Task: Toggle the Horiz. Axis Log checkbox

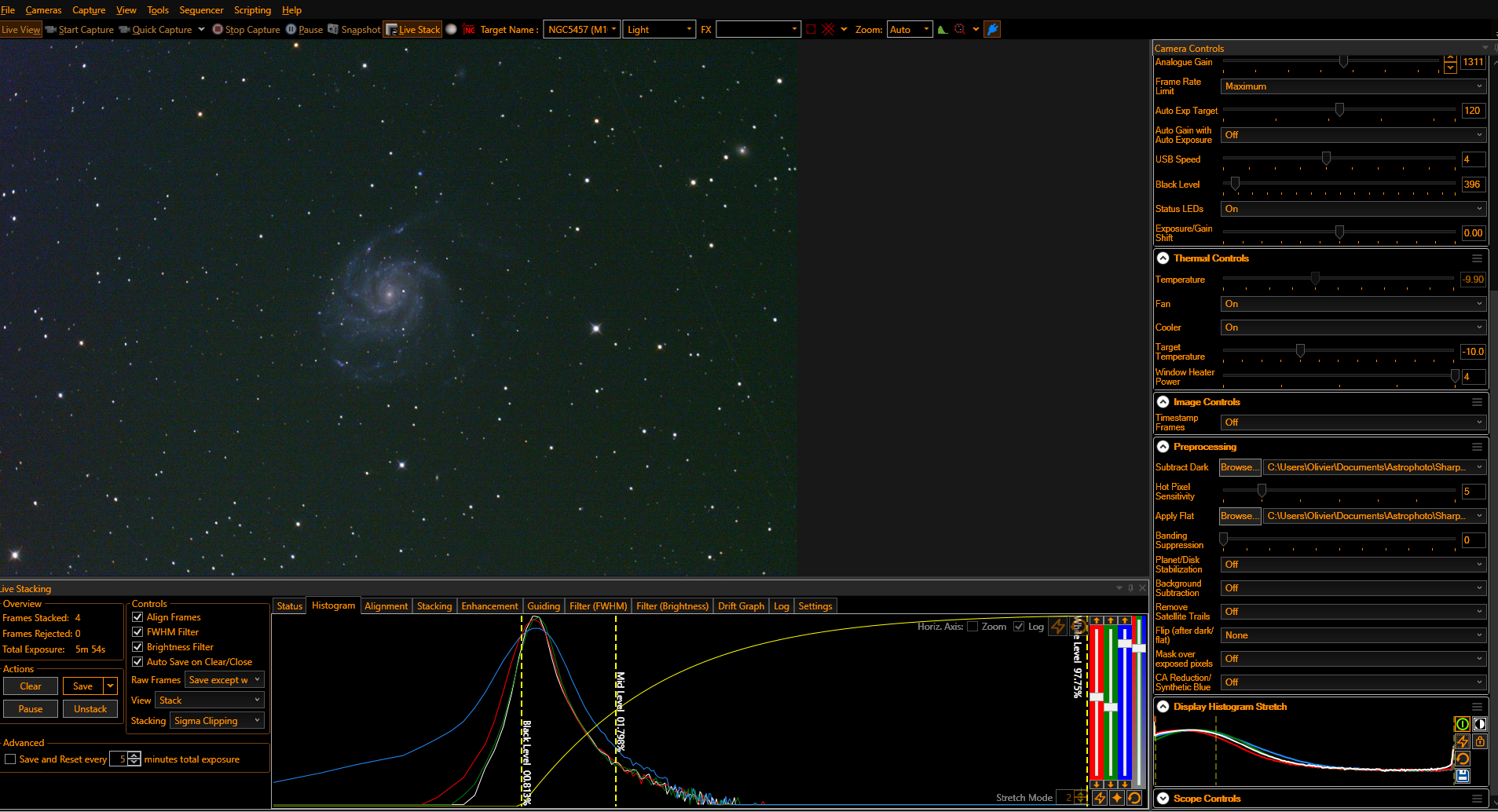Action: 1019,627
